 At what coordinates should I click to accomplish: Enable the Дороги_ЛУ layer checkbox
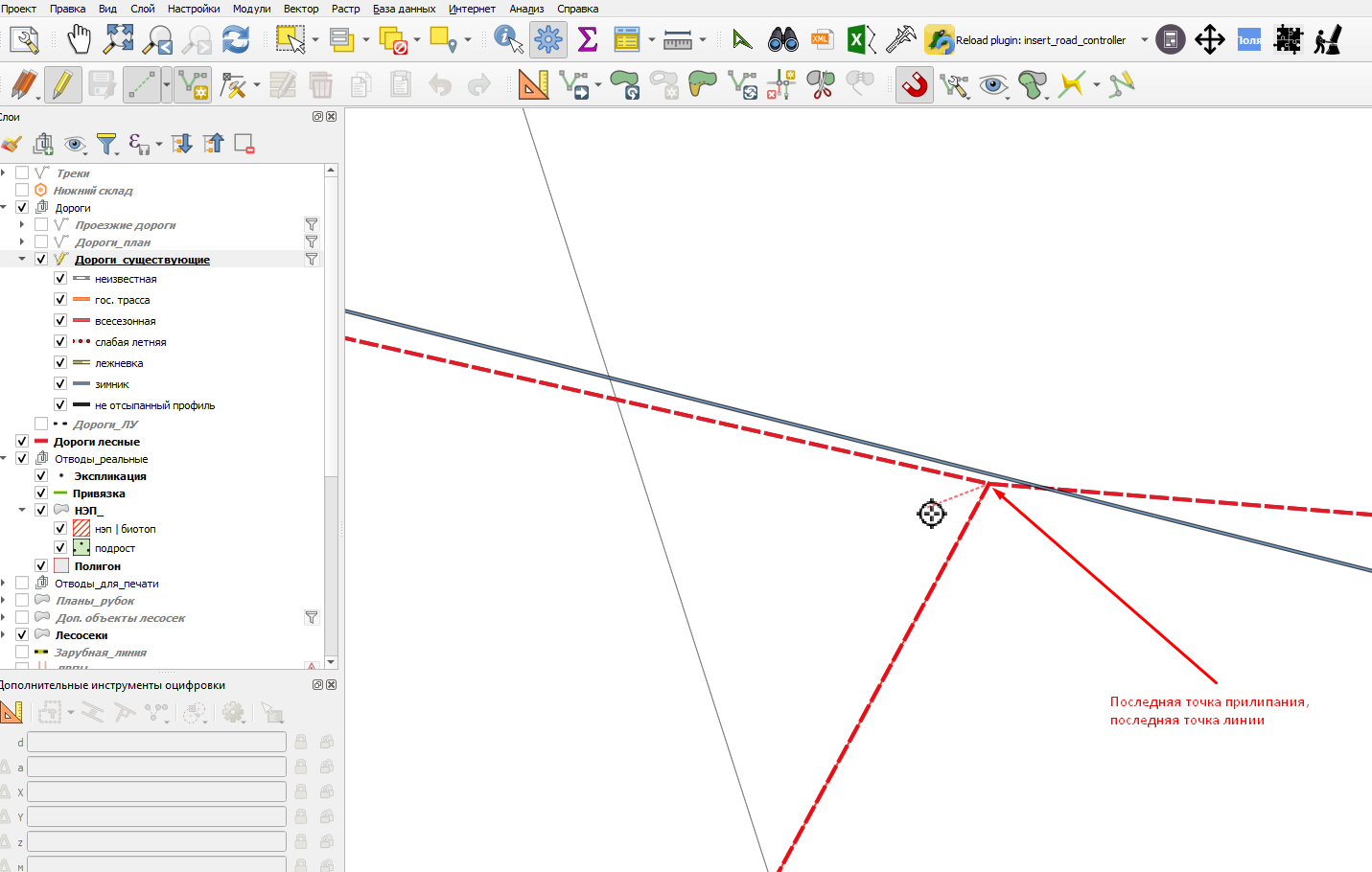coord(41,424)
